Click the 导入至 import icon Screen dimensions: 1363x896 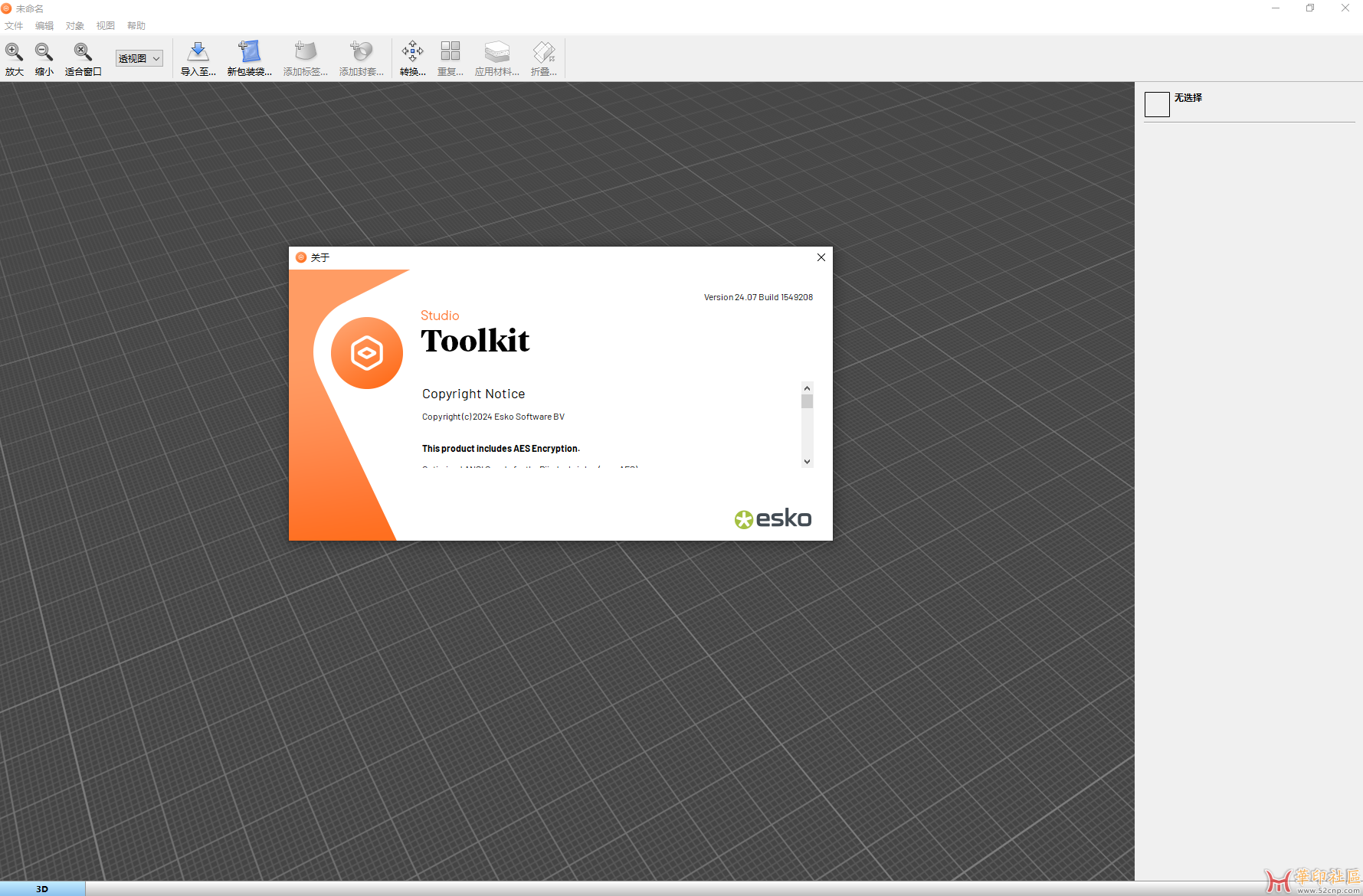[x=198, y=51]
